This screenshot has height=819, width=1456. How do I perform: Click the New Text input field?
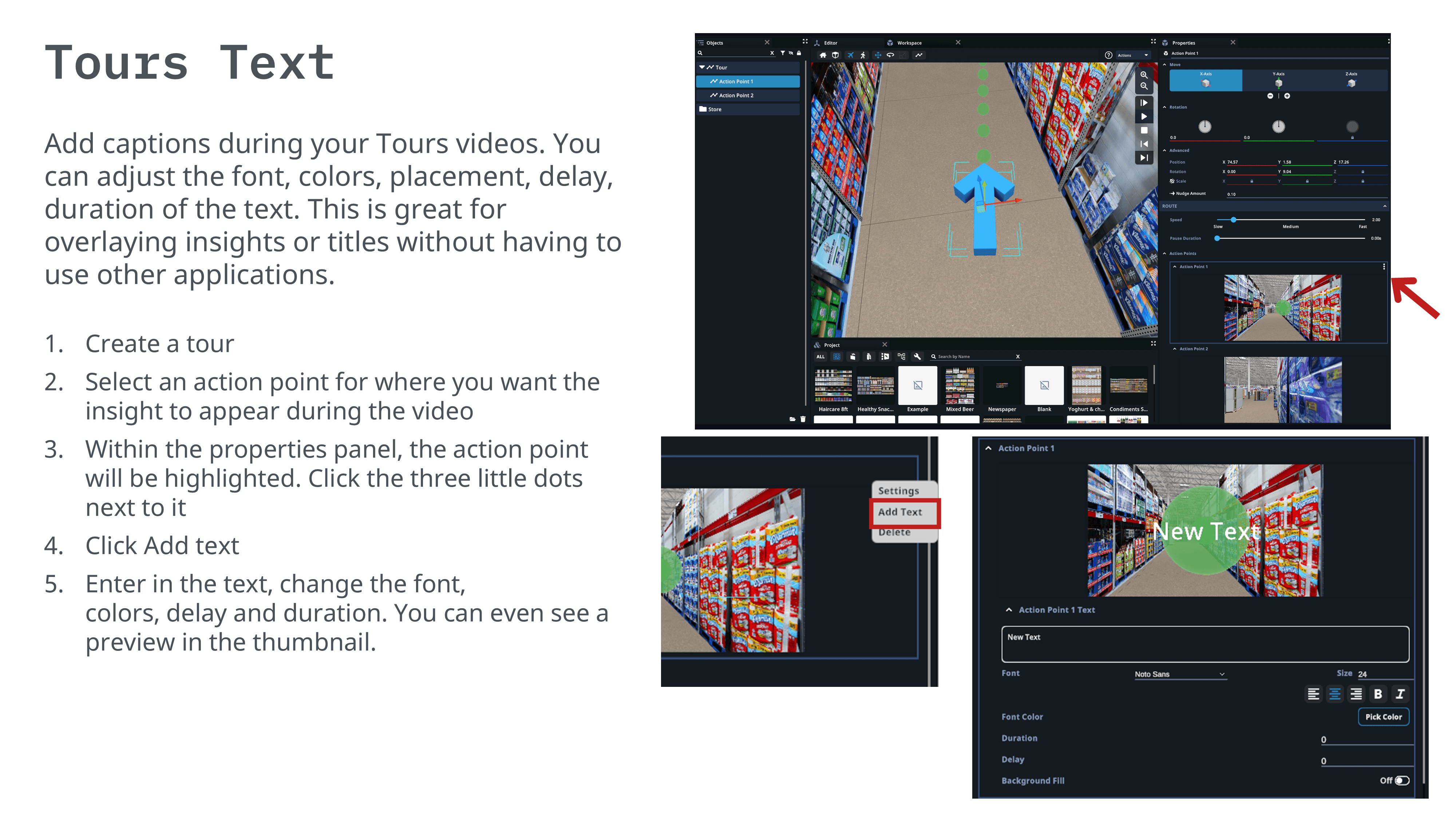[x=1204, y=644]
